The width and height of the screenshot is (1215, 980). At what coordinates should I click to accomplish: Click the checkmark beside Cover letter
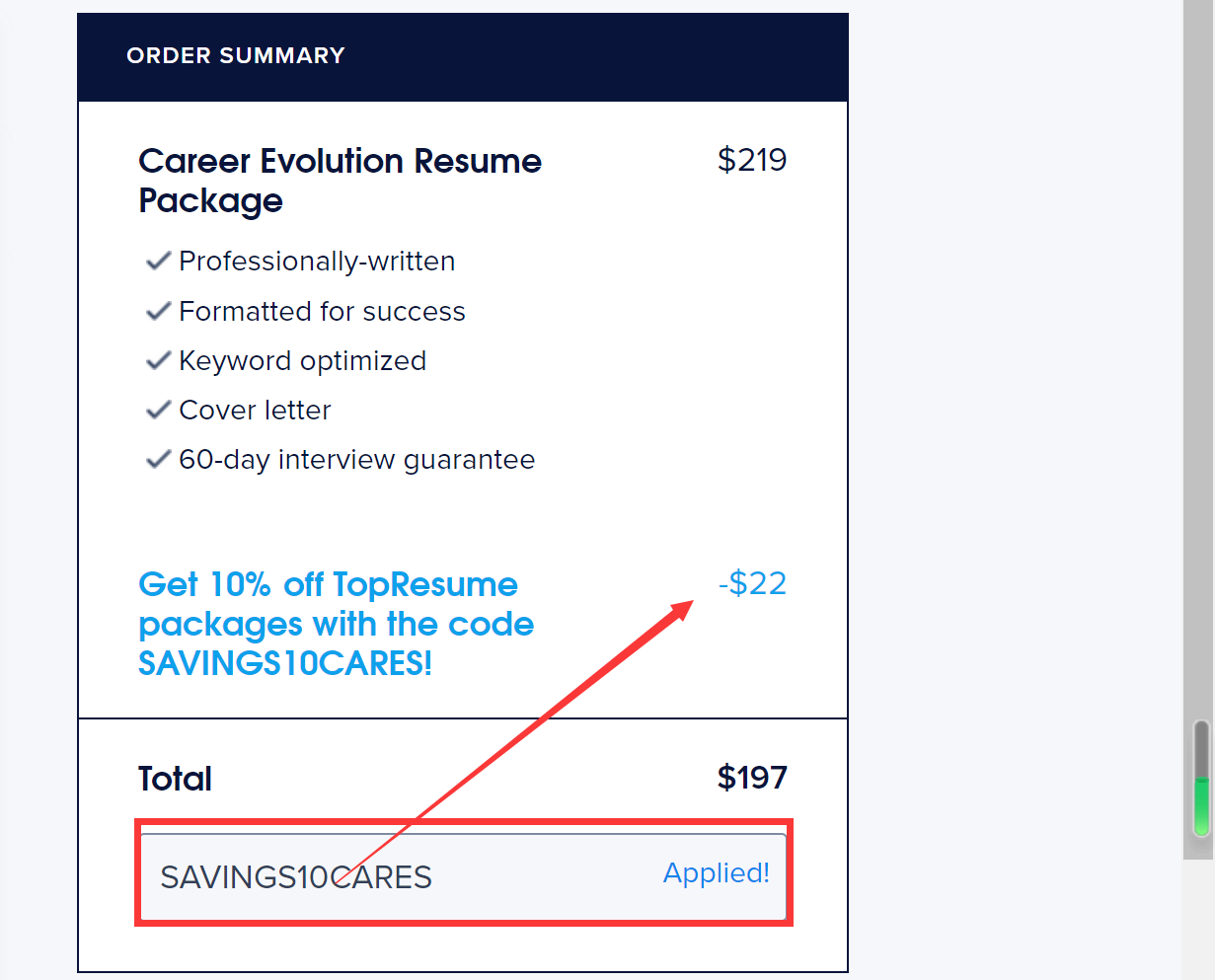point(158,410)
